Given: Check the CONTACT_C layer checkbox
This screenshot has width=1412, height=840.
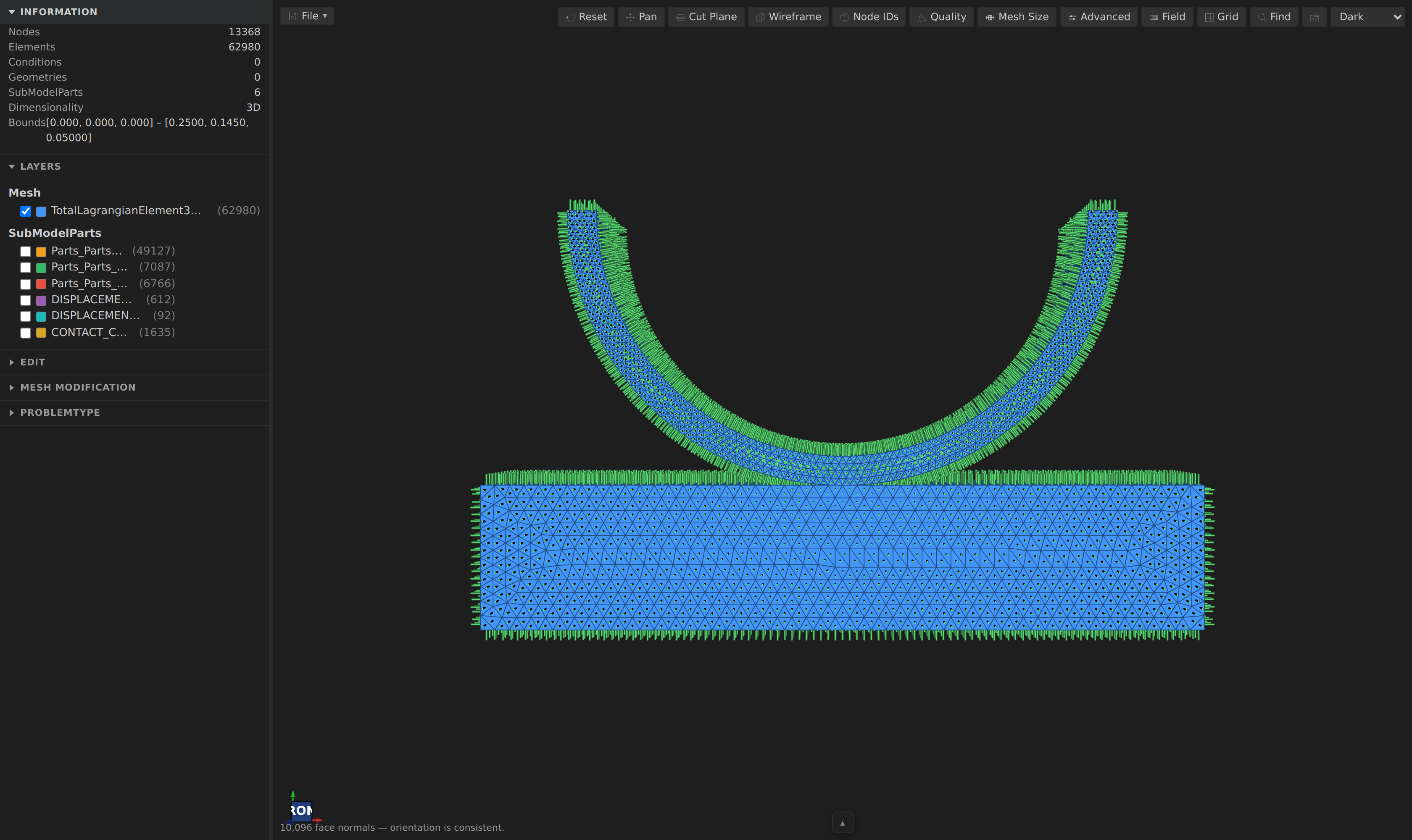Looking at the screenshot, I should [26, 333].
